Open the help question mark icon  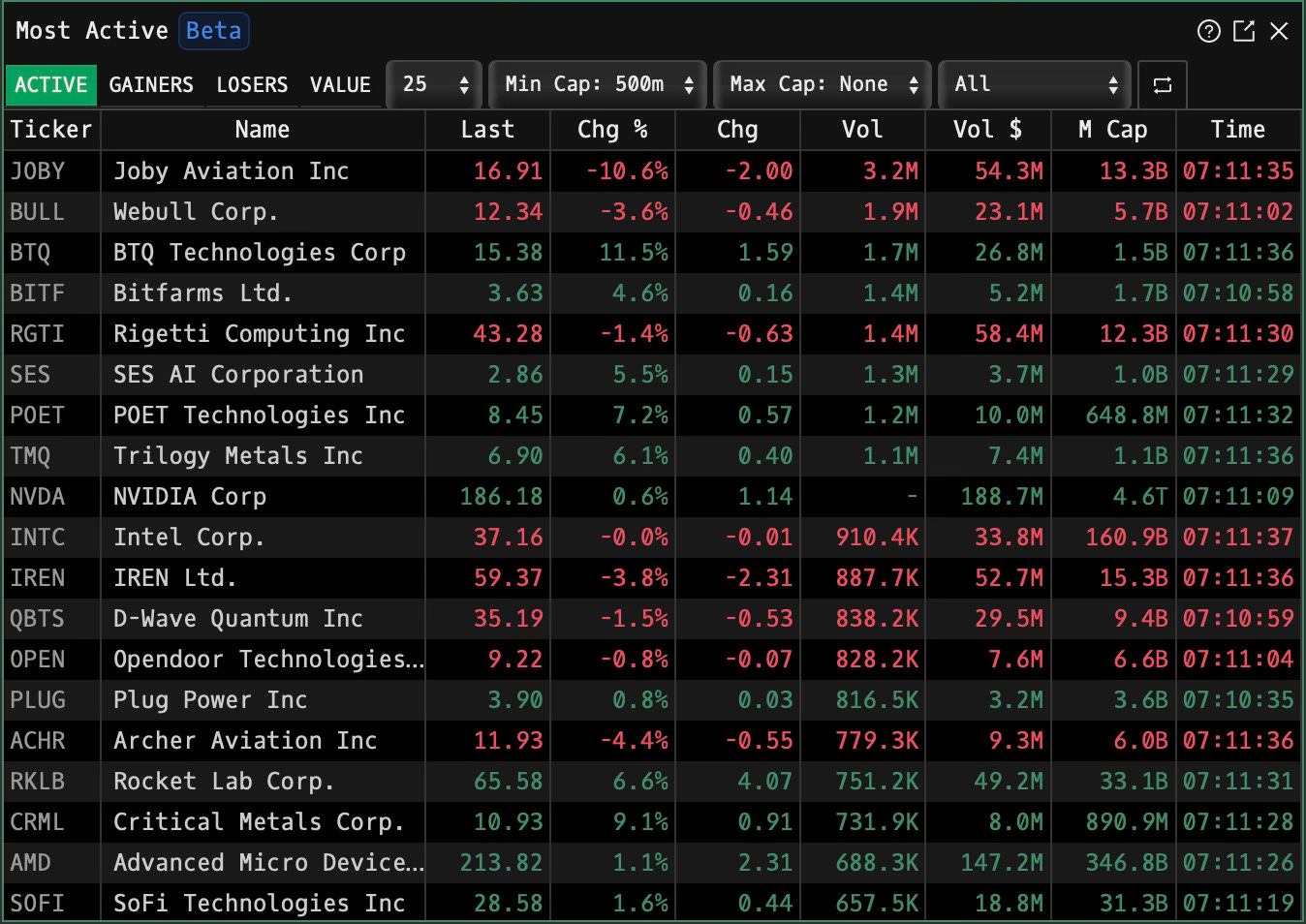pyautogui.click(x=1208, y=31)
